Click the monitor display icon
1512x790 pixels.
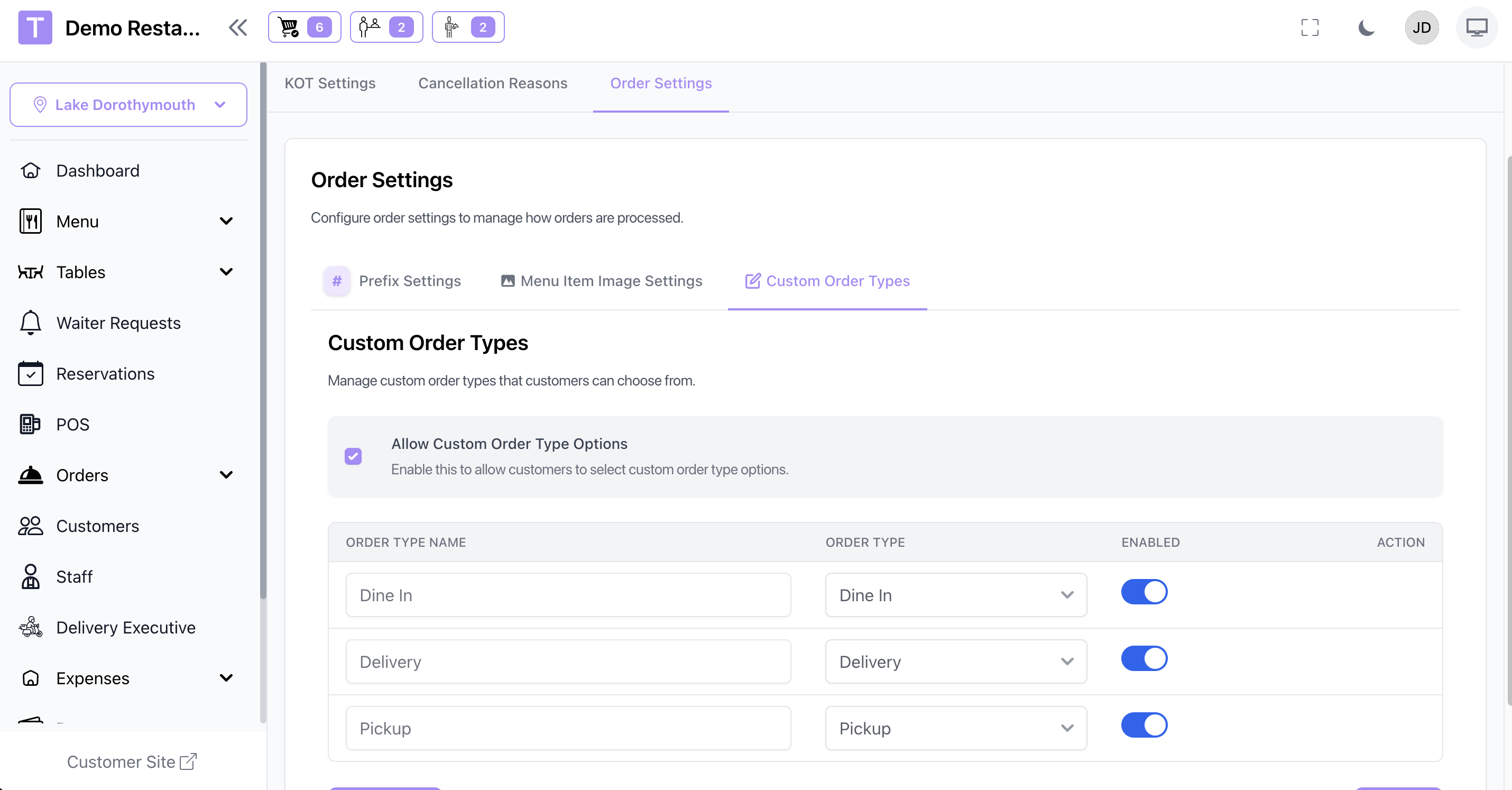coord(1476,27)
